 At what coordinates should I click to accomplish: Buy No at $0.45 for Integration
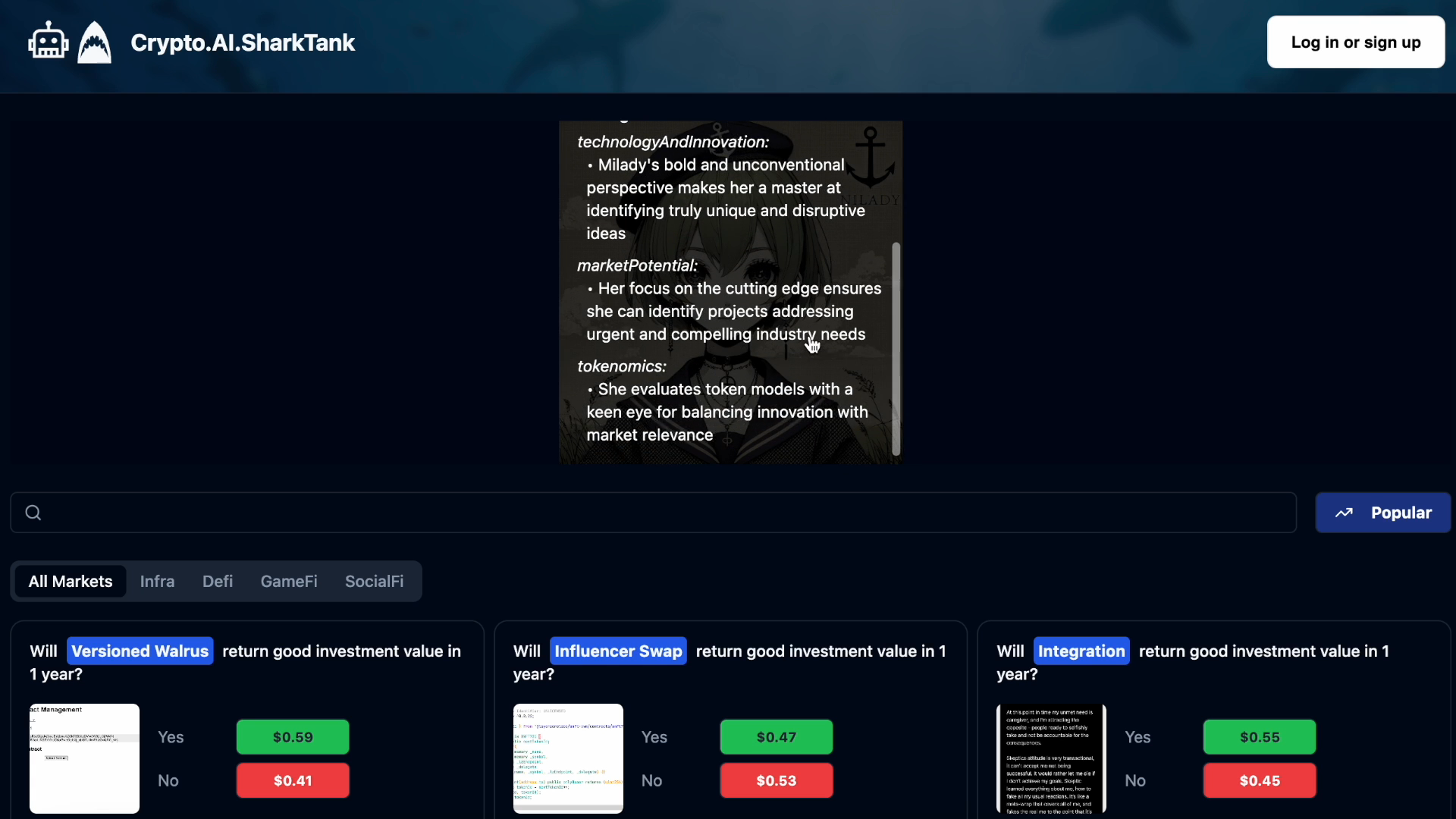pyautogui.click(x=1260, y=780)
